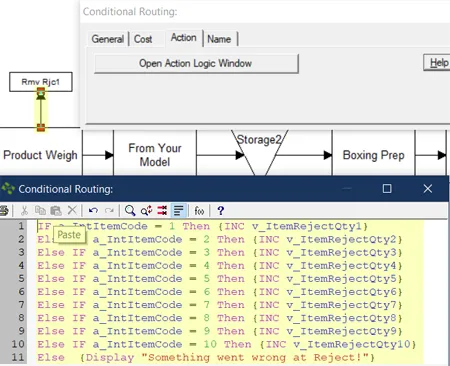Toggle the text alignment lines icon

coord(178,211)
